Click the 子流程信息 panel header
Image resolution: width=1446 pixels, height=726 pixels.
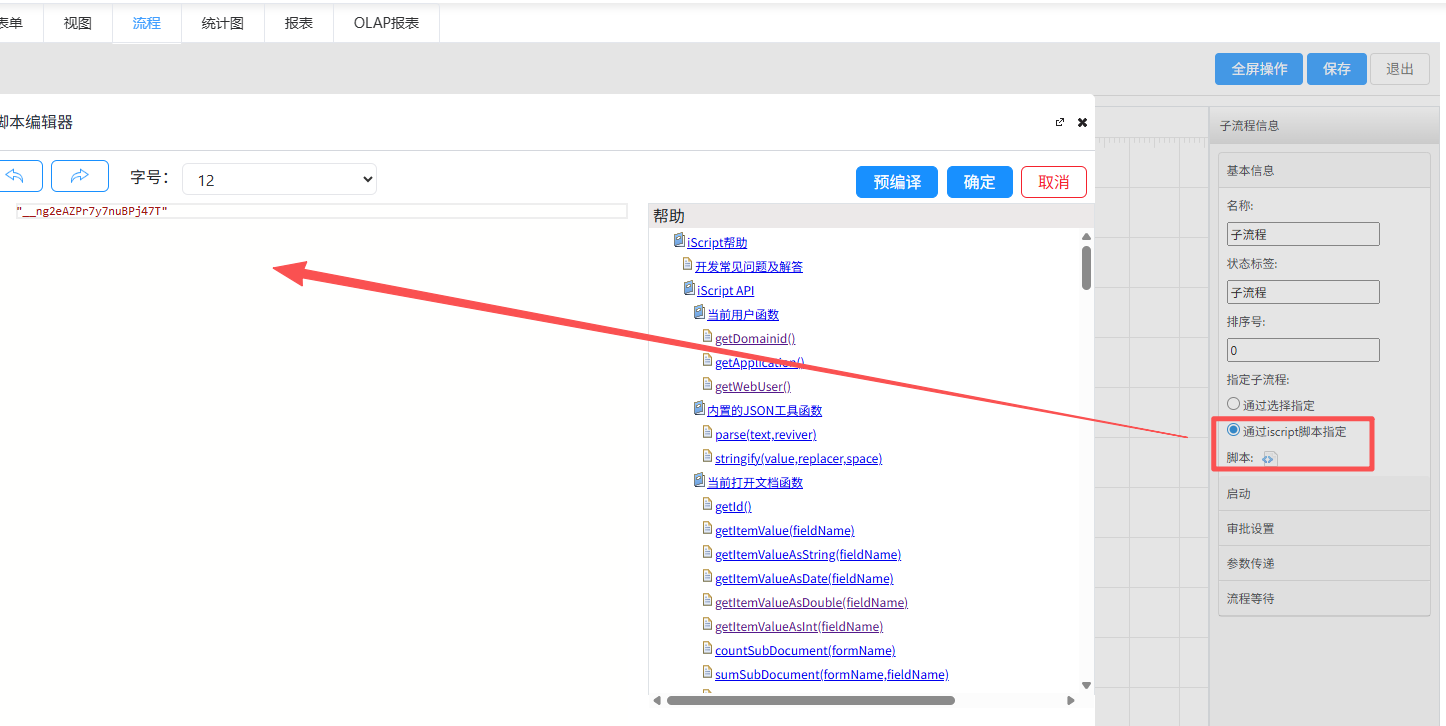pos(1324,126)
